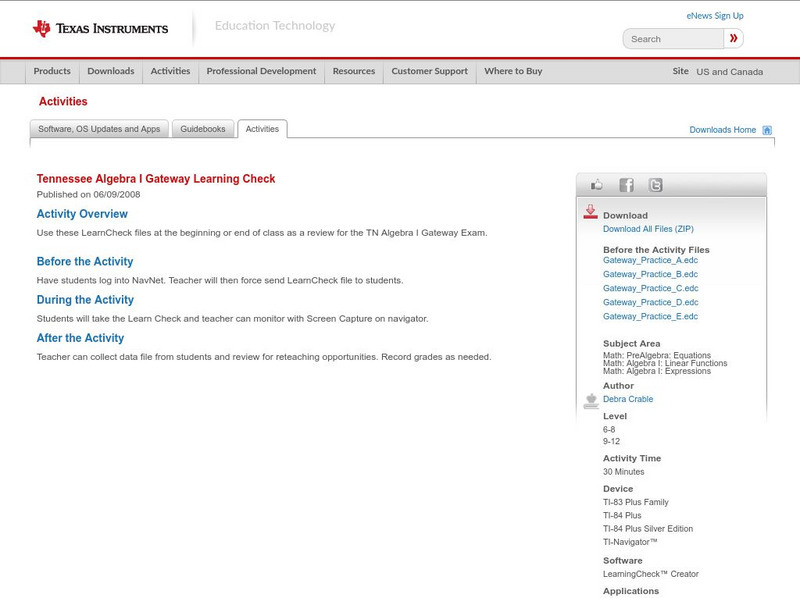Click the Downloads Home house icon

tap(767, 129)
